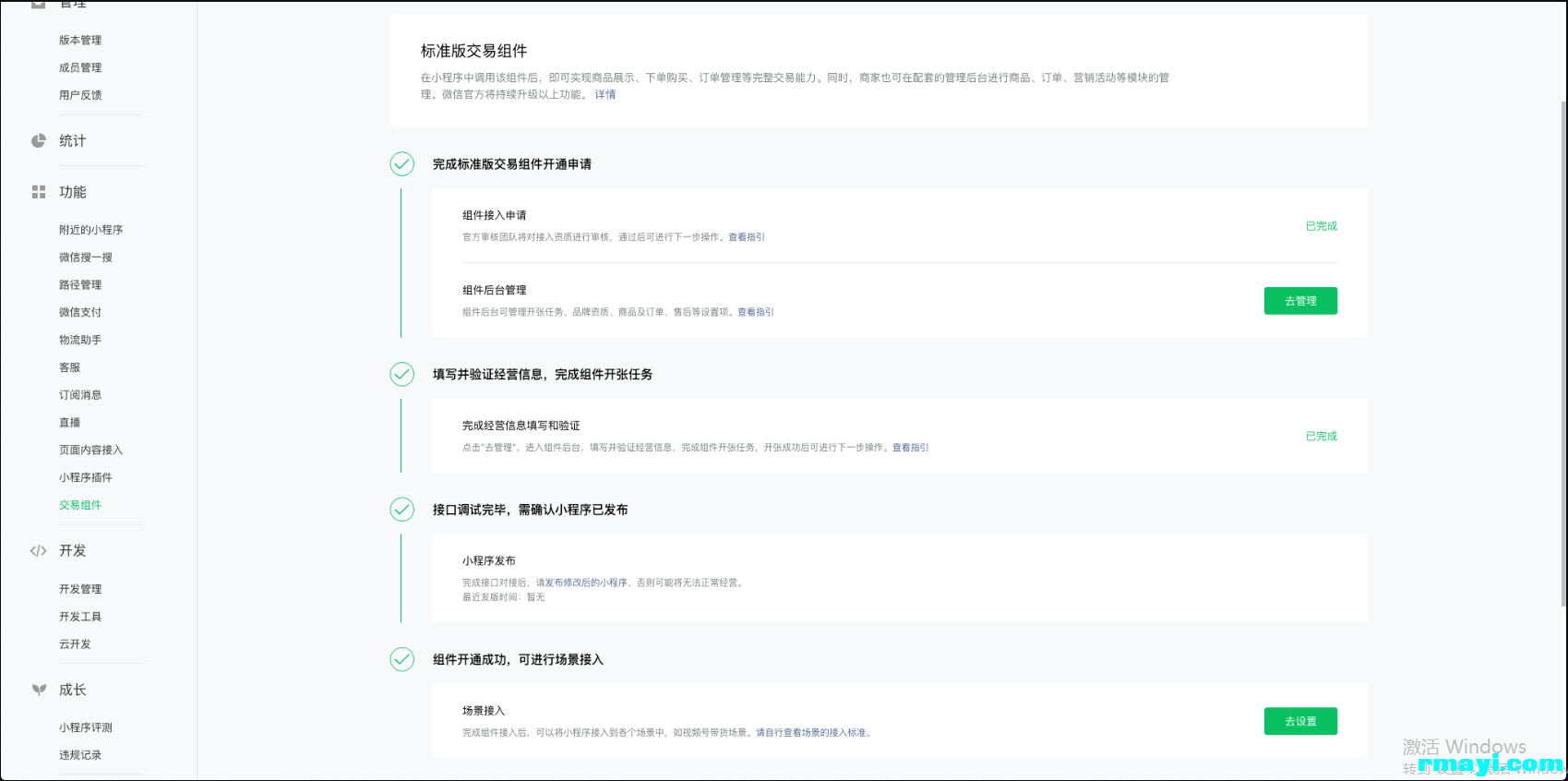Click the page's vertical scrollbar
The height and width of the screenshot is (781, 1568).
1562,351
